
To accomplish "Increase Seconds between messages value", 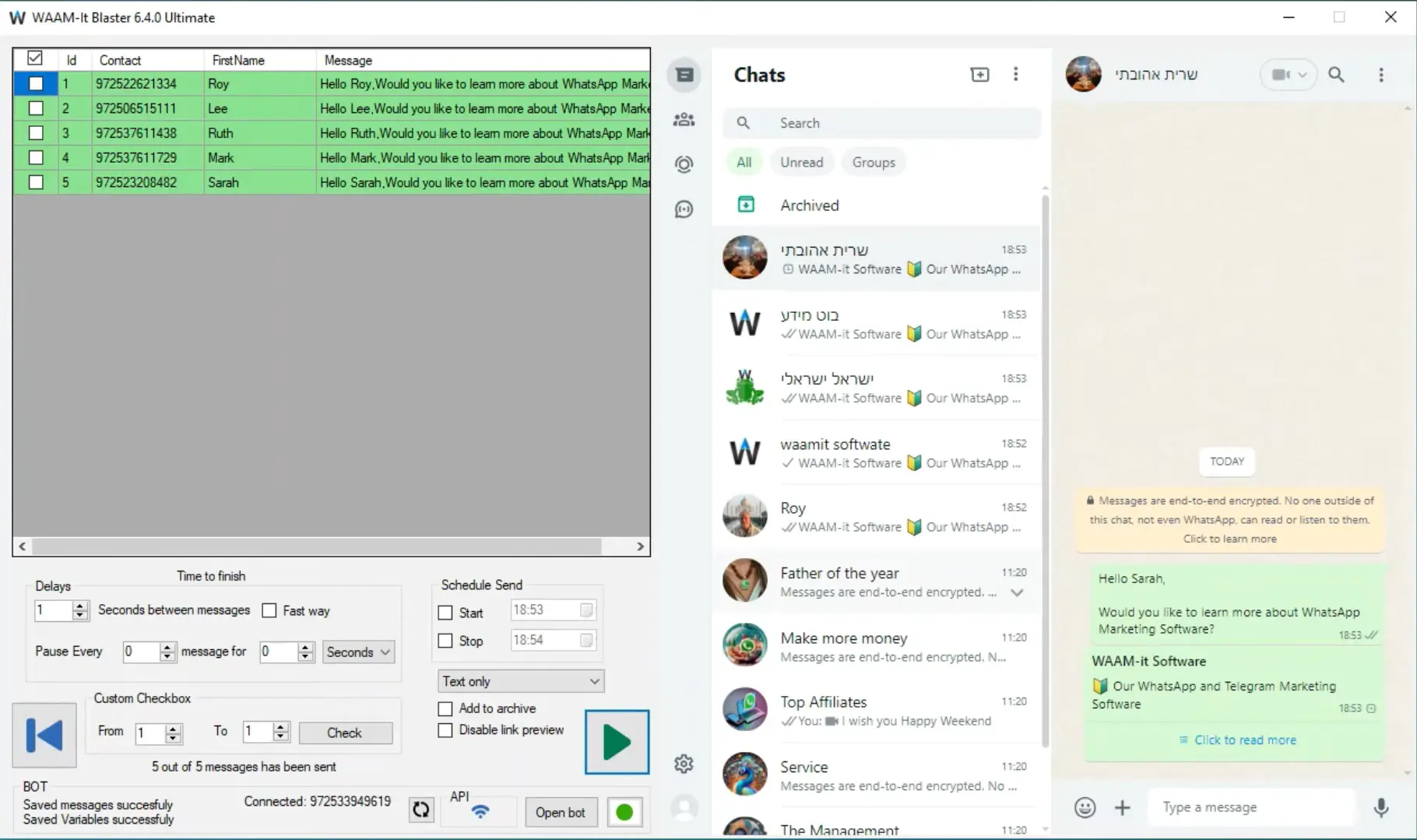I will click(79, 606).
